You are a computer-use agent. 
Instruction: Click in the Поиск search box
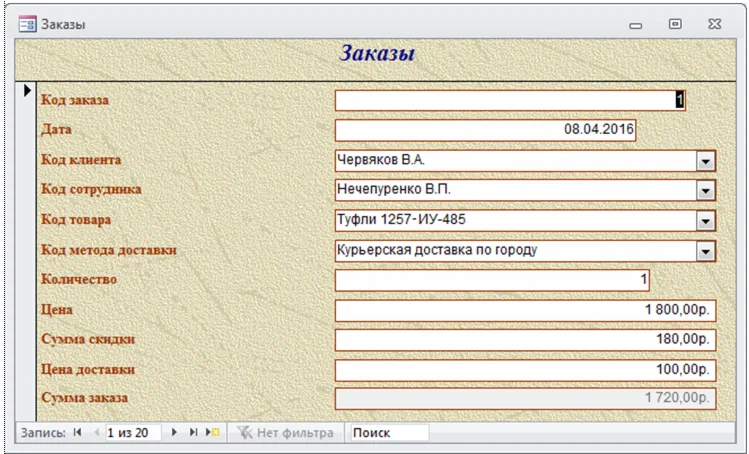tap(387, 433)
